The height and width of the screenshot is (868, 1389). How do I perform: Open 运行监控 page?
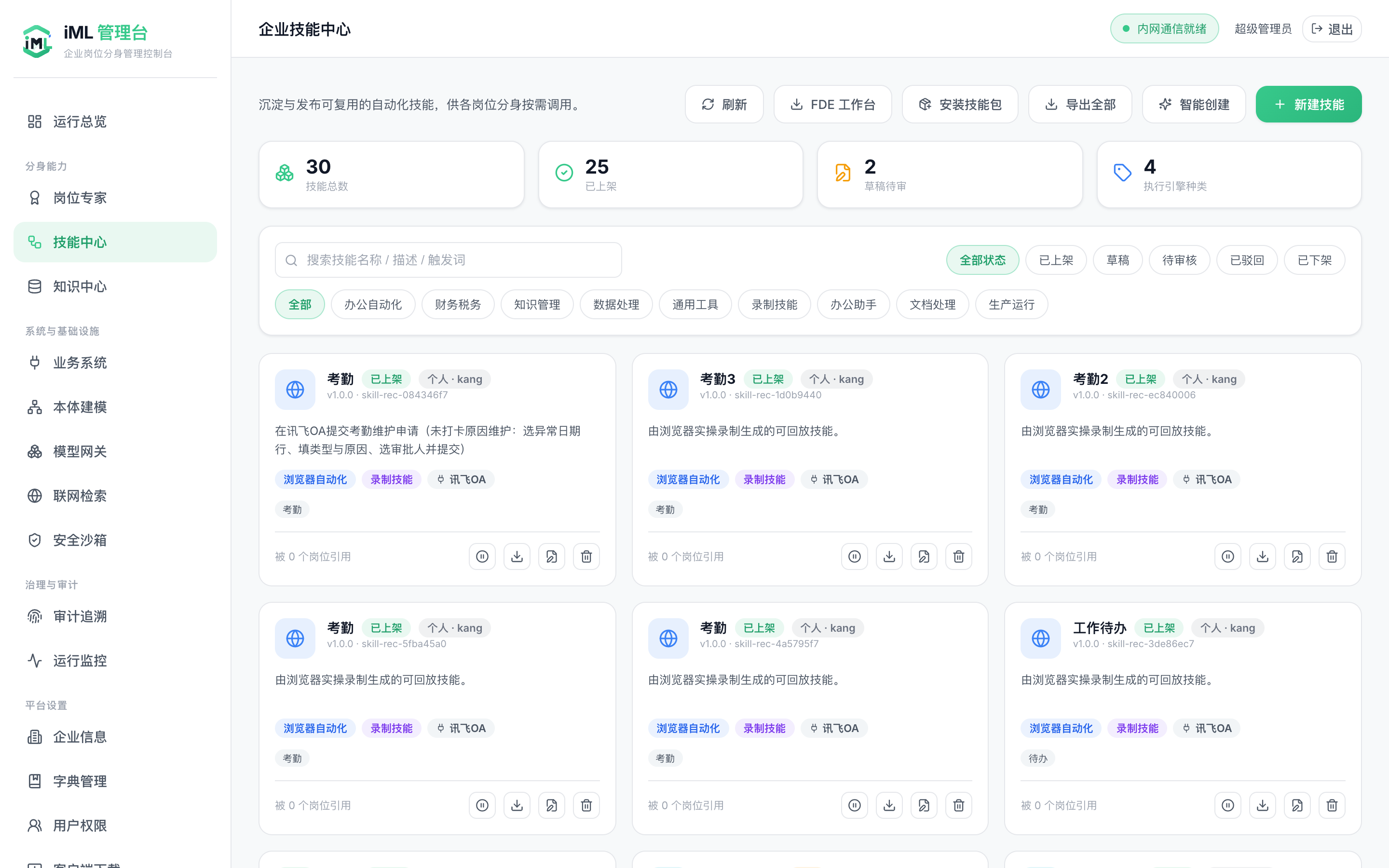click(115, 661)
